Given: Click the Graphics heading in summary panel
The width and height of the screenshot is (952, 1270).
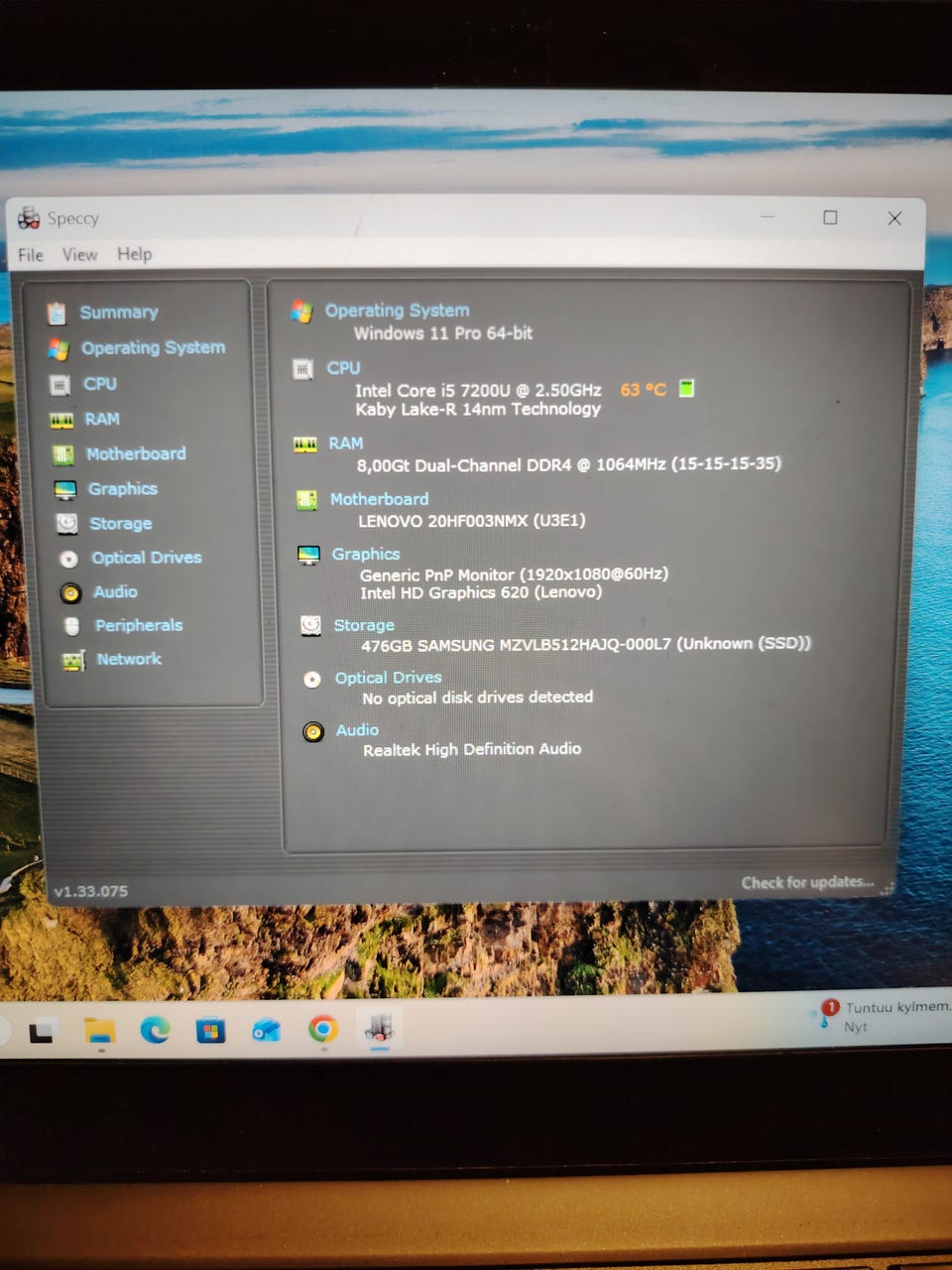Looking at the screenshot, I should pos(366,555).
